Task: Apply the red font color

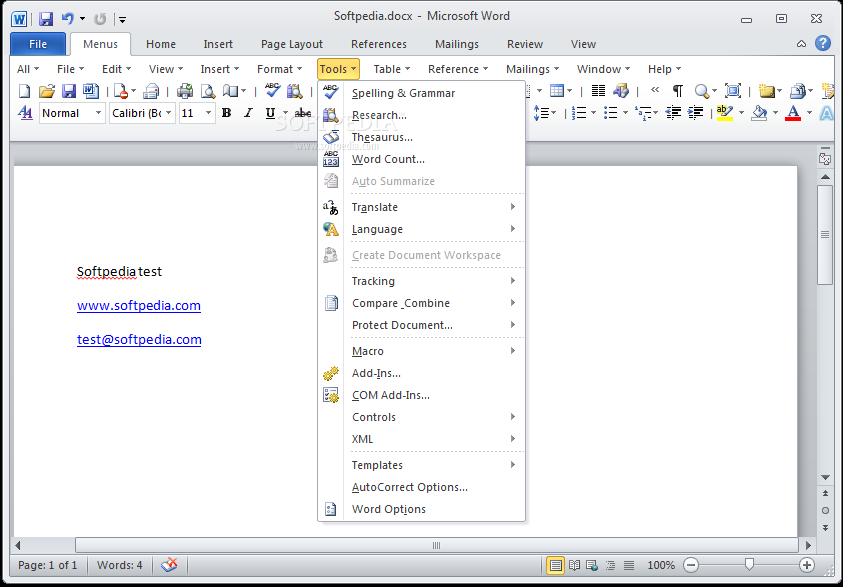Action: point(793,113)
